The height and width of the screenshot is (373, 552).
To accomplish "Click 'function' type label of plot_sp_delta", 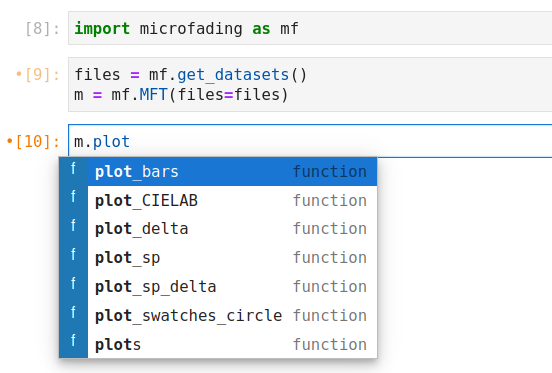I will [330, 286].
